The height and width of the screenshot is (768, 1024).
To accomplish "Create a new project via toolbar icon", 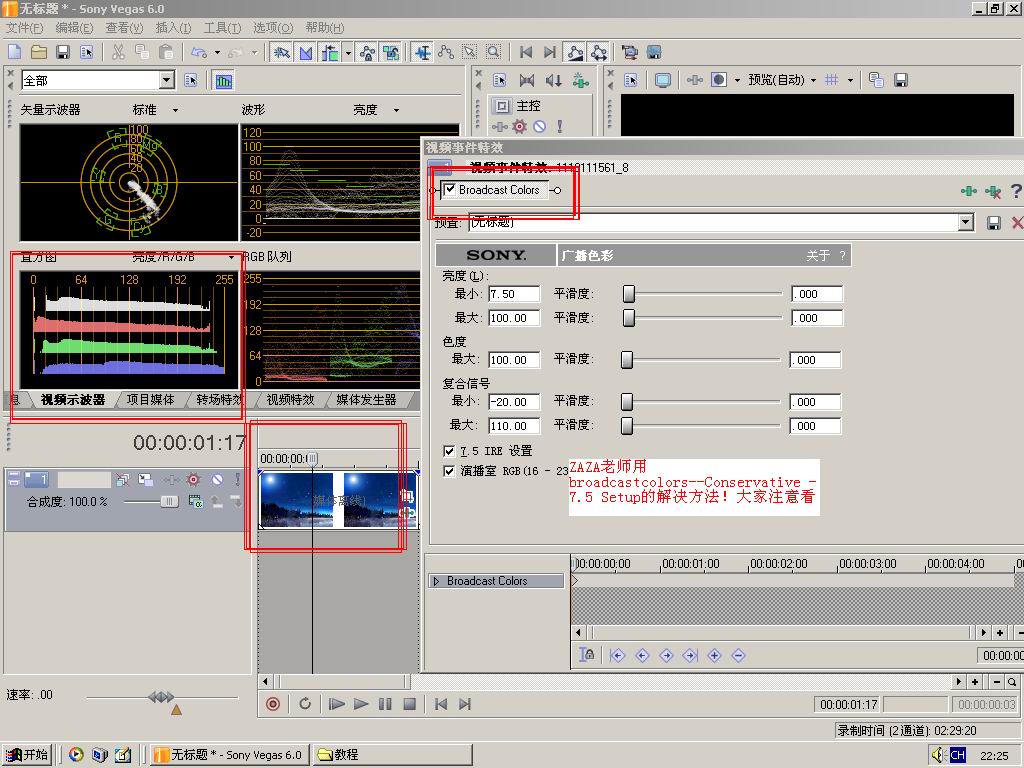I will coord(14,52).
